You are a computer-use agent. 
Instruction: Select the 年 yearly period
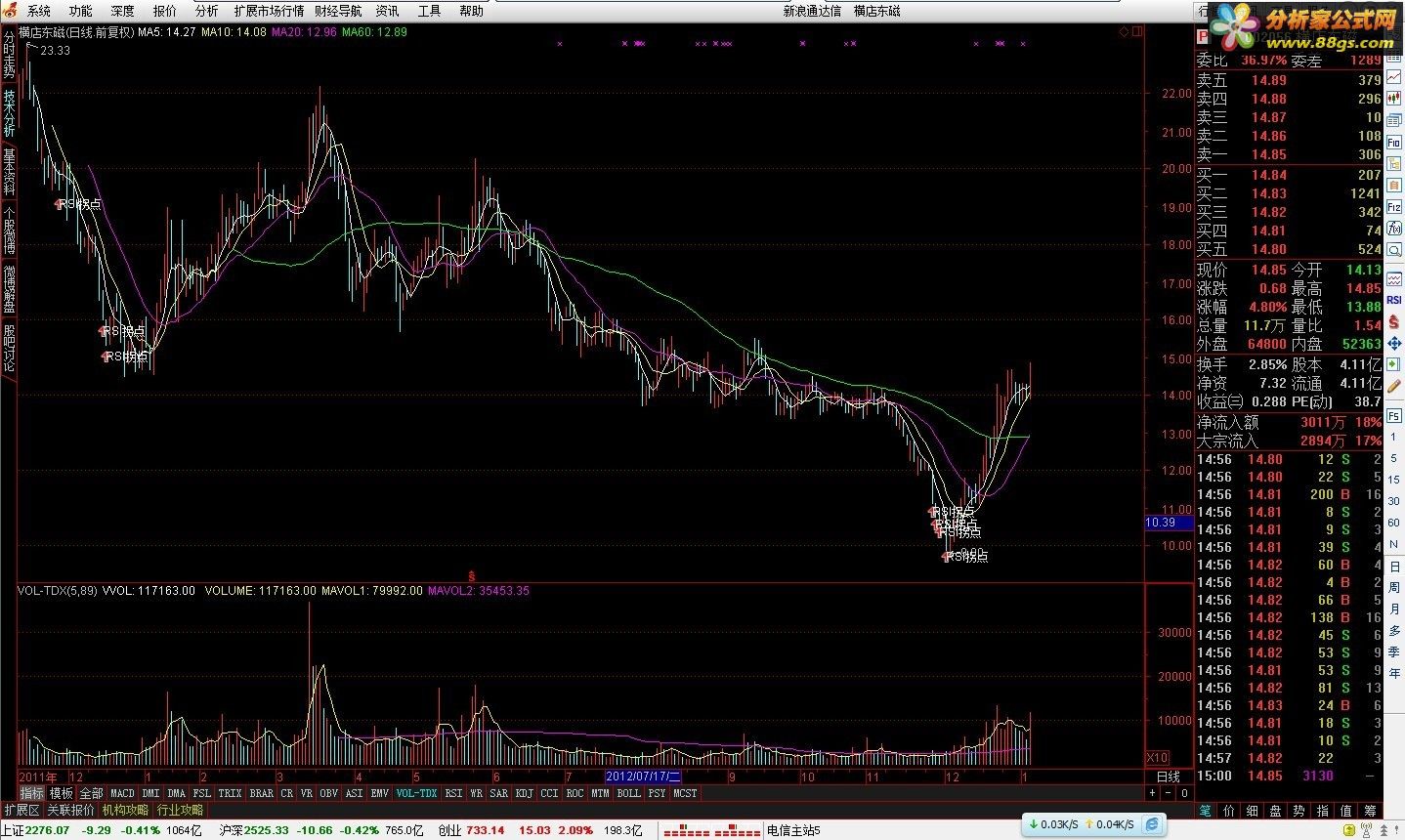pos(1394,674)
